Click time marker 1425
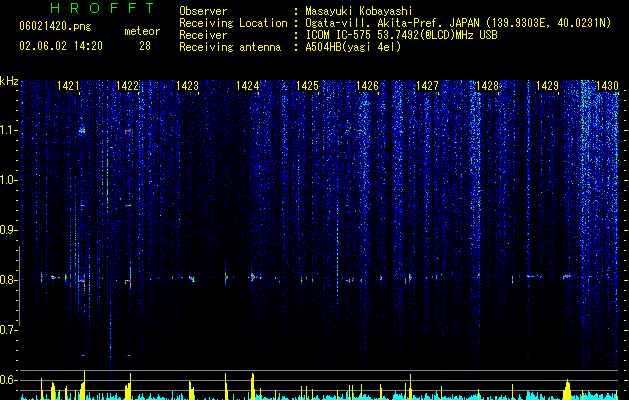 307,86
